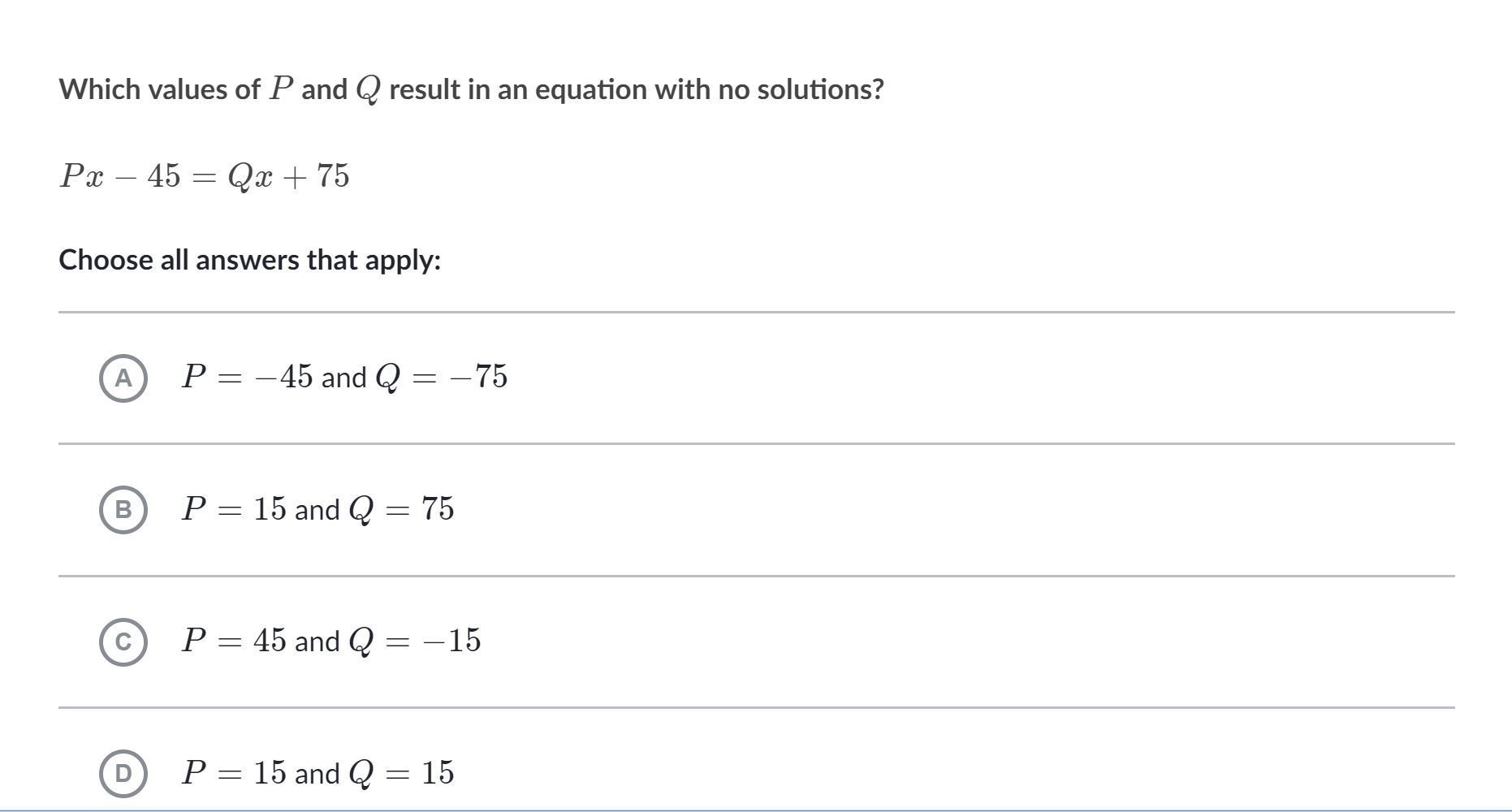Click answer text P = 45 and Q = −15
This screenshot has height=812, width=1512.
331,641
